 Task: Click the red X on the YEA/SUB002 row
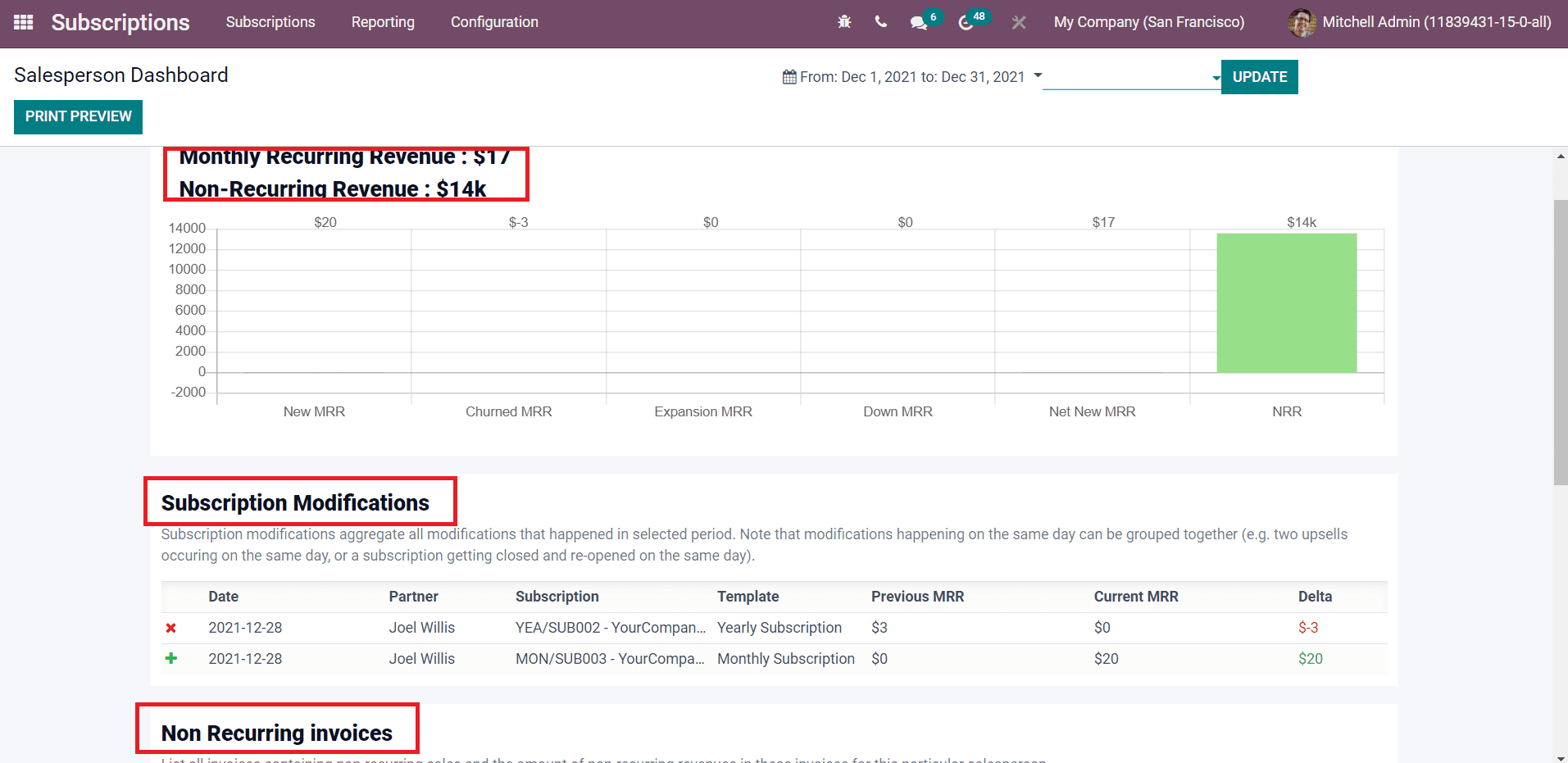(170, 628)
